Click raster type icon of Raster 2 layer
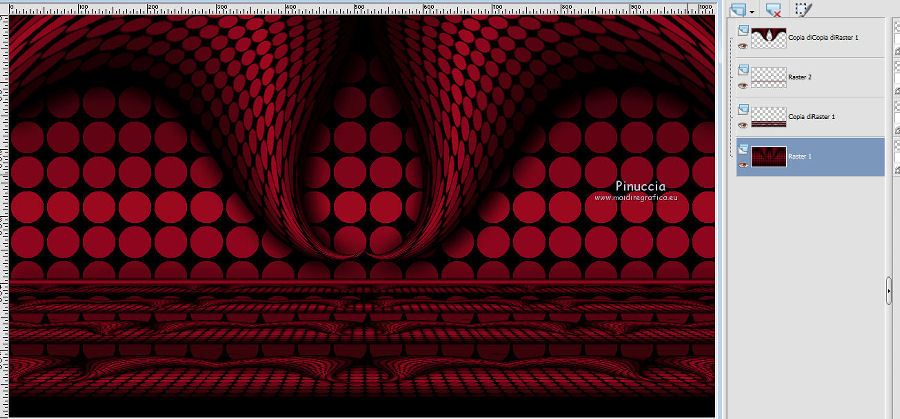This screenshot has height=419, width=900. pos(743,69)
